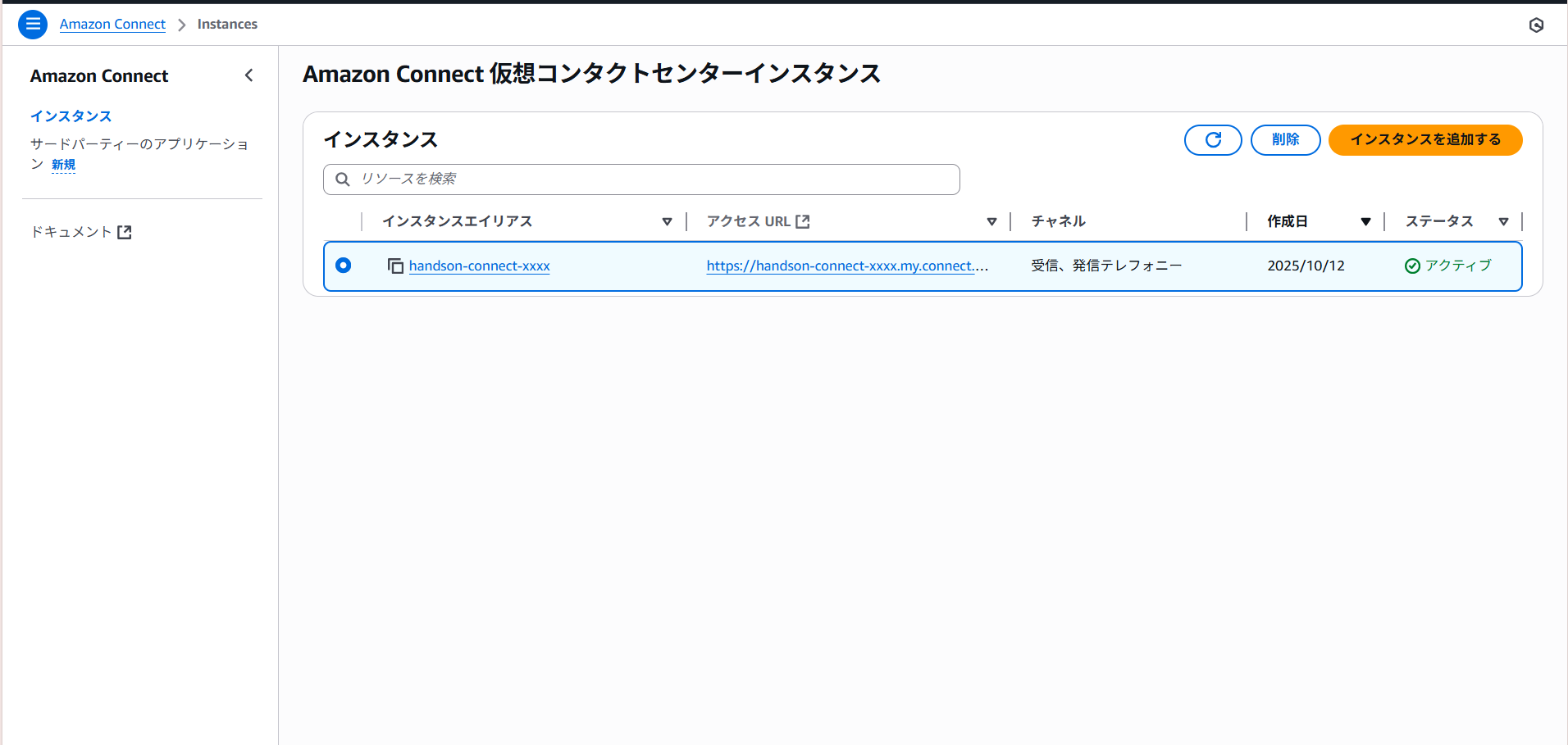This screenshot has height=745, width=1568.
Task: Sort by インスタンスエイリアス column arrow
Action: 667,221
